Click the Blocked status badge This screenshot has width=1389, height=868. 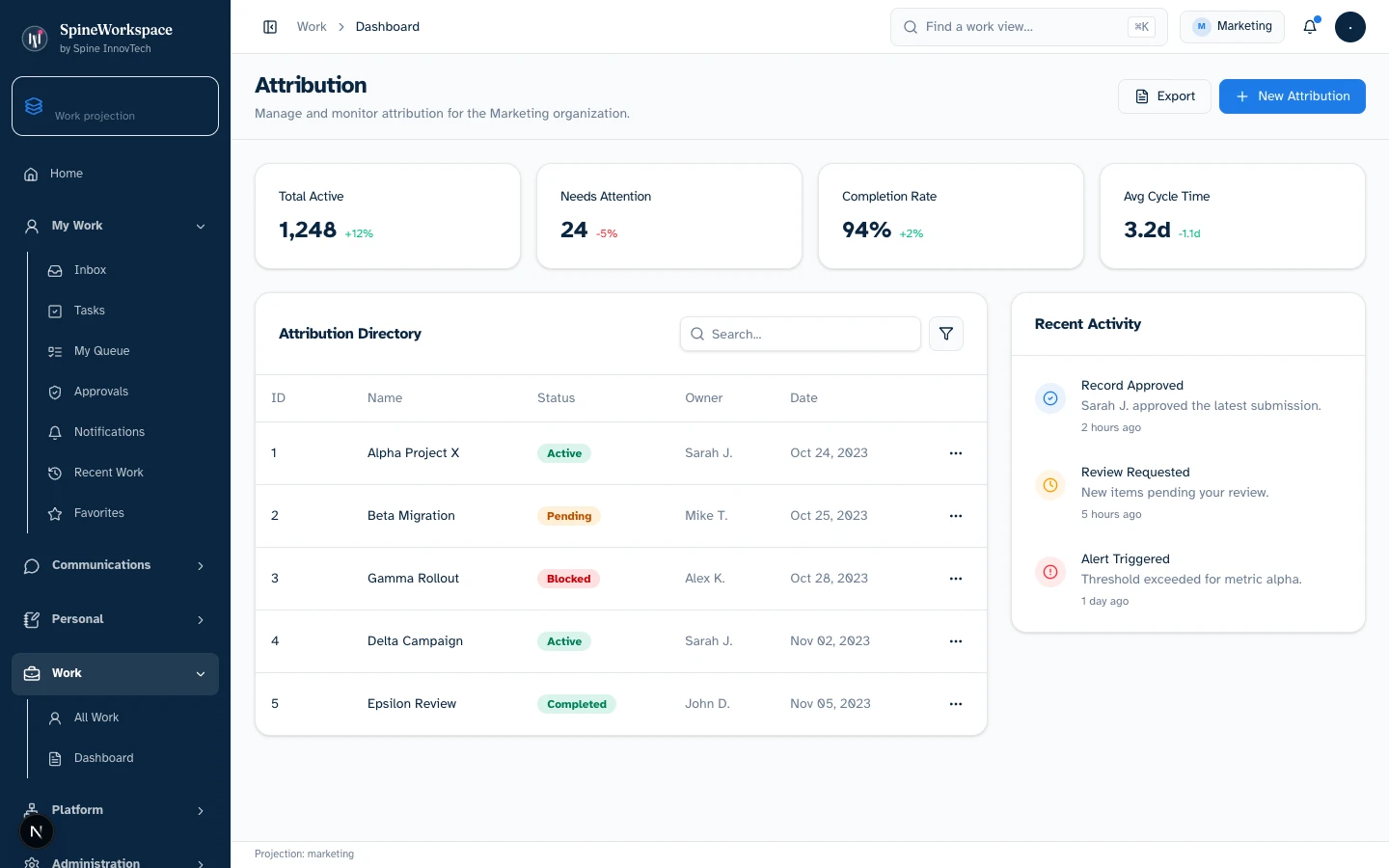click(x=568, y=579)
